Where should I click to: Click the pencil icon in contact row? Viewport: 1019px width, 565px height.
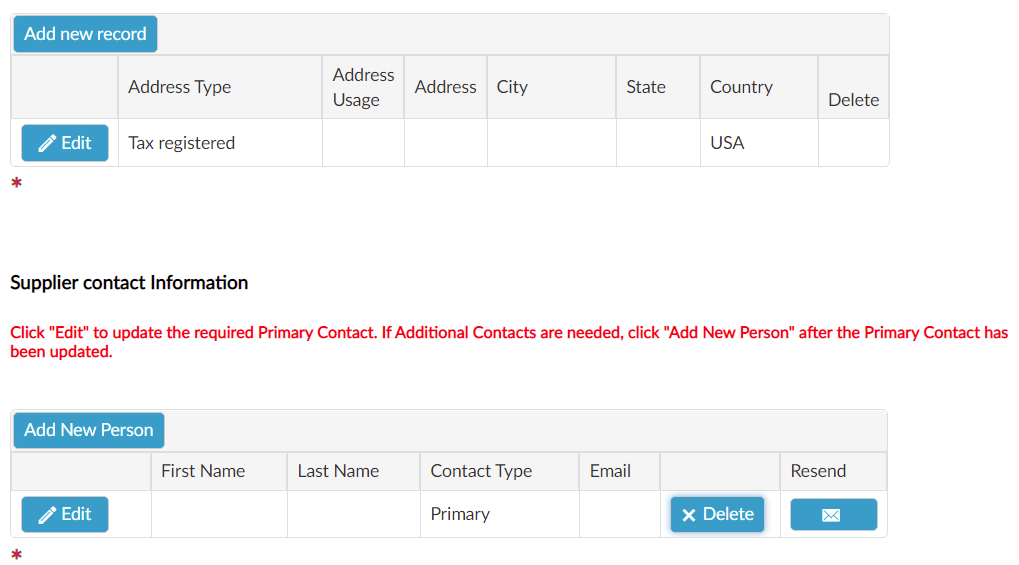pos(47,515)
